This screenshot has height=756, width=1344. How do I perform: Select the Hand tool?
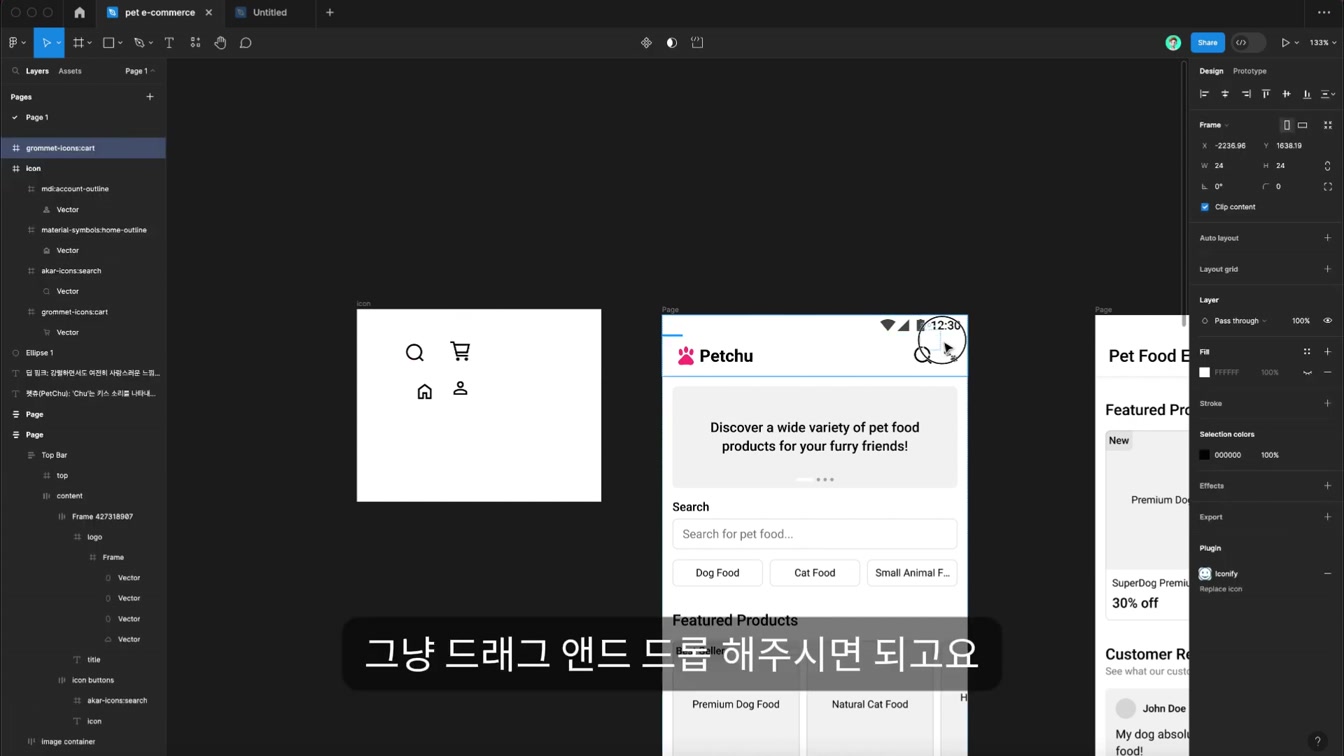click(220, 43)
